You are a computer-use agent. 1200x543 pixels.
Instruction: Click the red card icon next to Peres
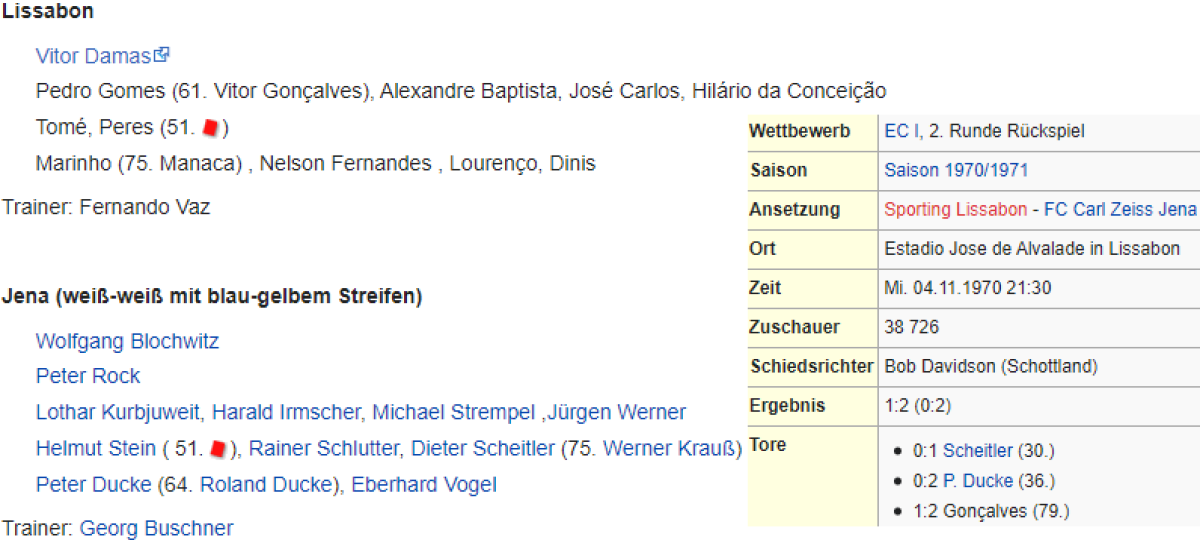click(x=210, y=128)
